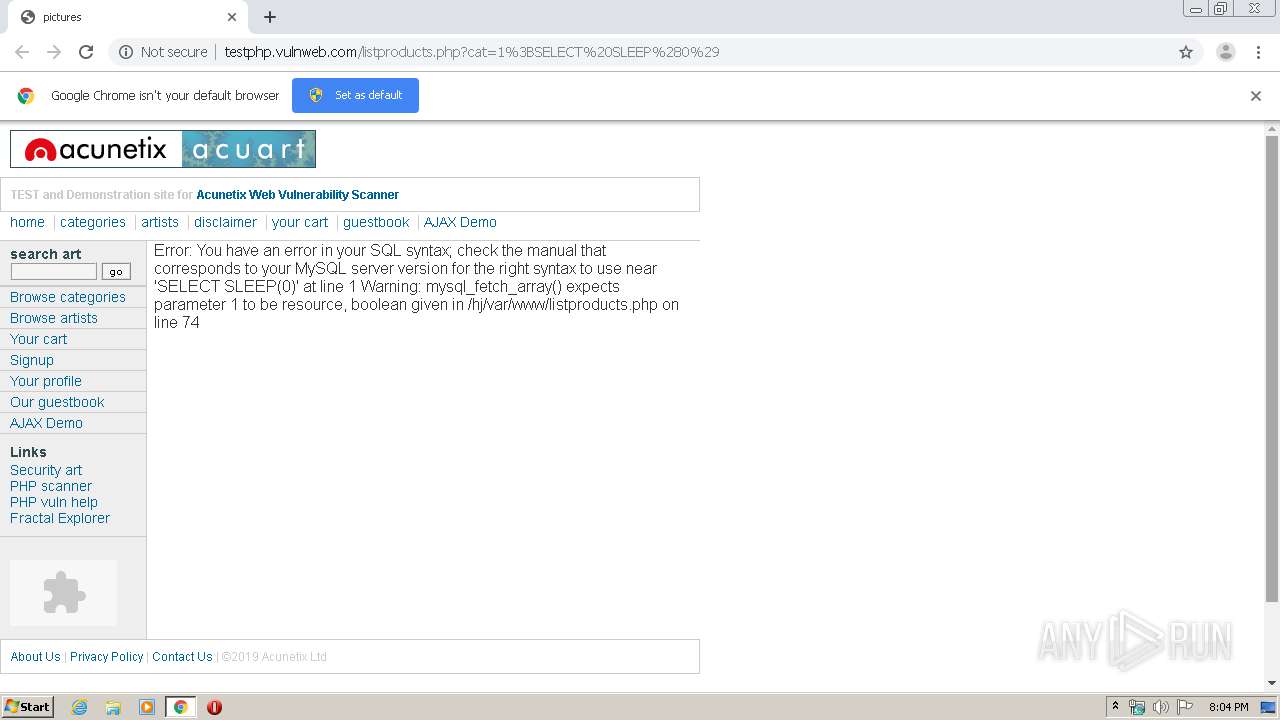The height and width of the screenshot is (720, 1280).
Task: Open Security art link
Action: tap(46, 470)
